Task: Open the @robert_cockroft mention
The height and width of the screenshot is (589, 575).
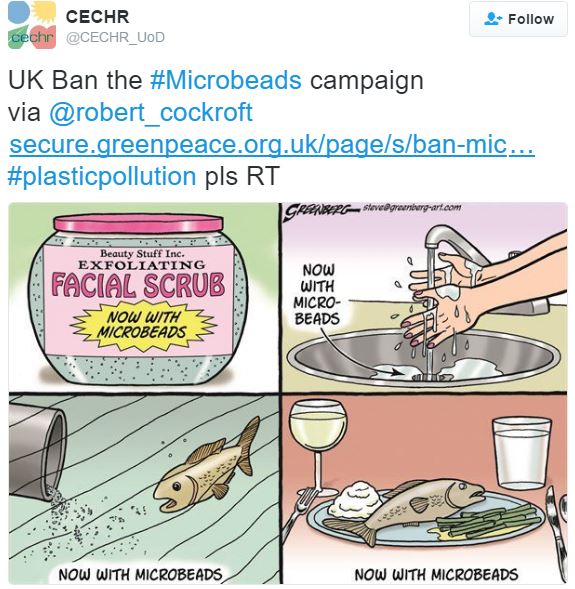Action: [151, 112]
